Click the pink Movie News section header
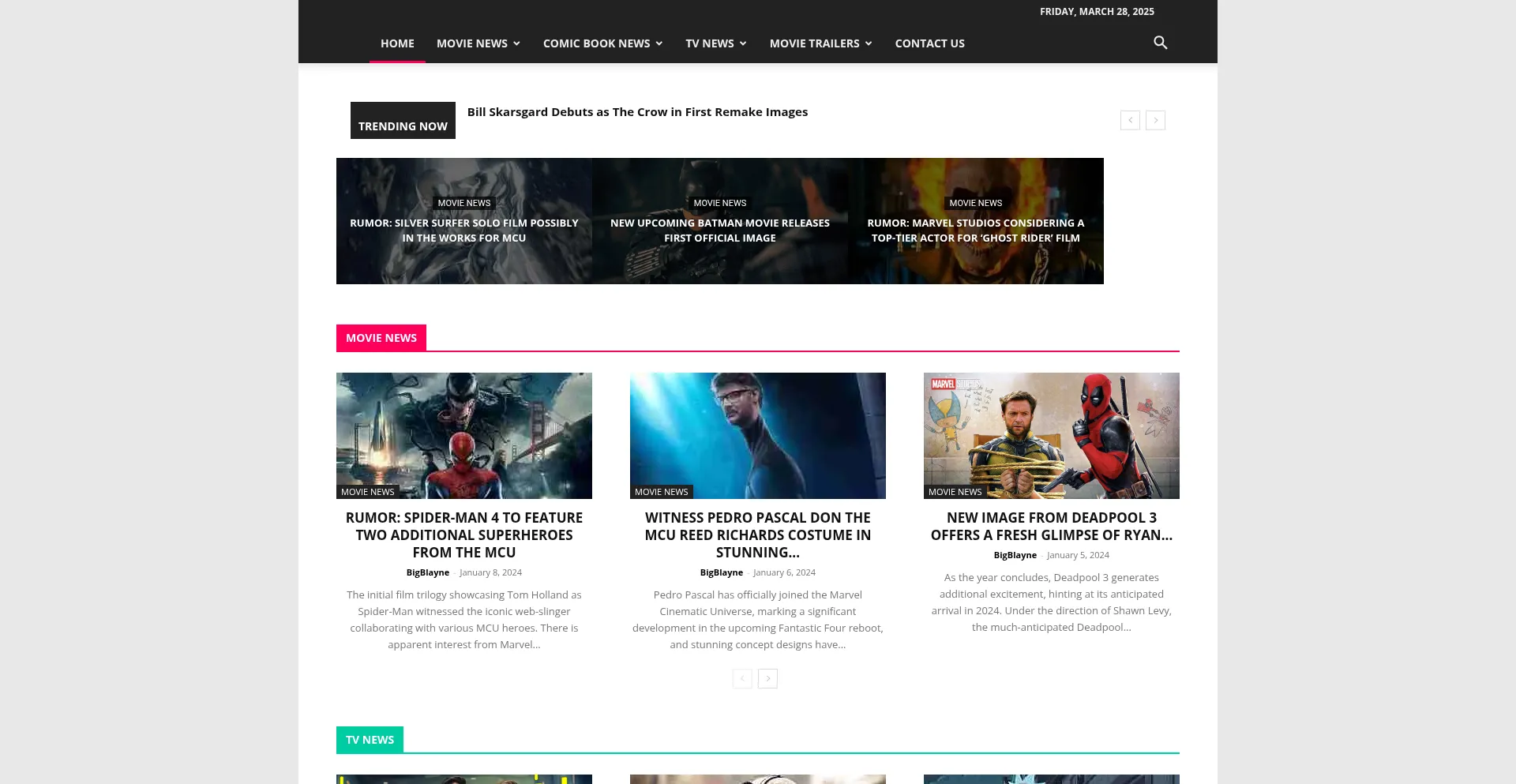Screen dimensions: 1516x784 381,338
